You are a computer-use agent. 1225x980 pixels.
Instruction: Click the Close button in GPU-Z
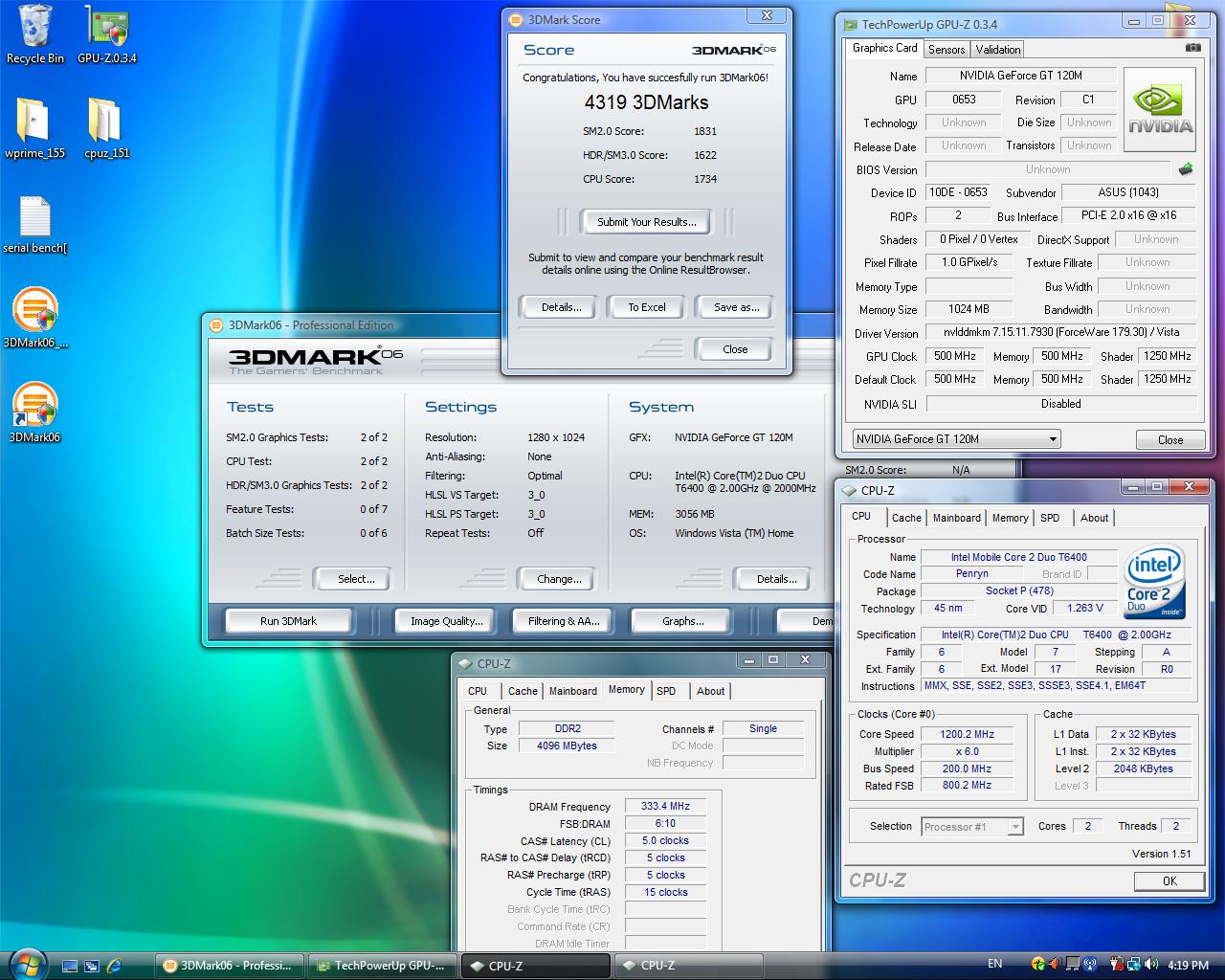pos(1169,440)
